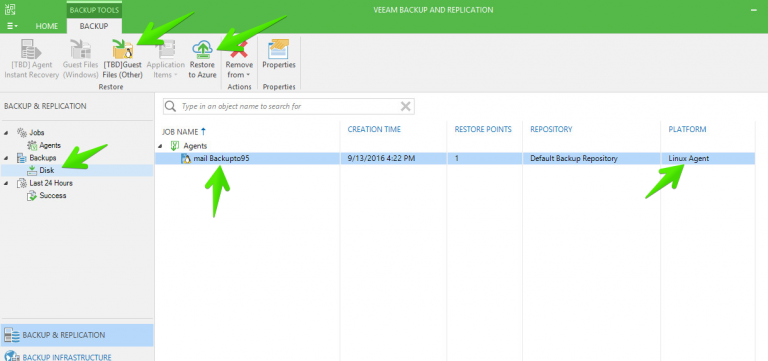Viewport: 768px width, 361px height.
Task: Collapse the Last 24 Hours node
Action: [6, 183]
